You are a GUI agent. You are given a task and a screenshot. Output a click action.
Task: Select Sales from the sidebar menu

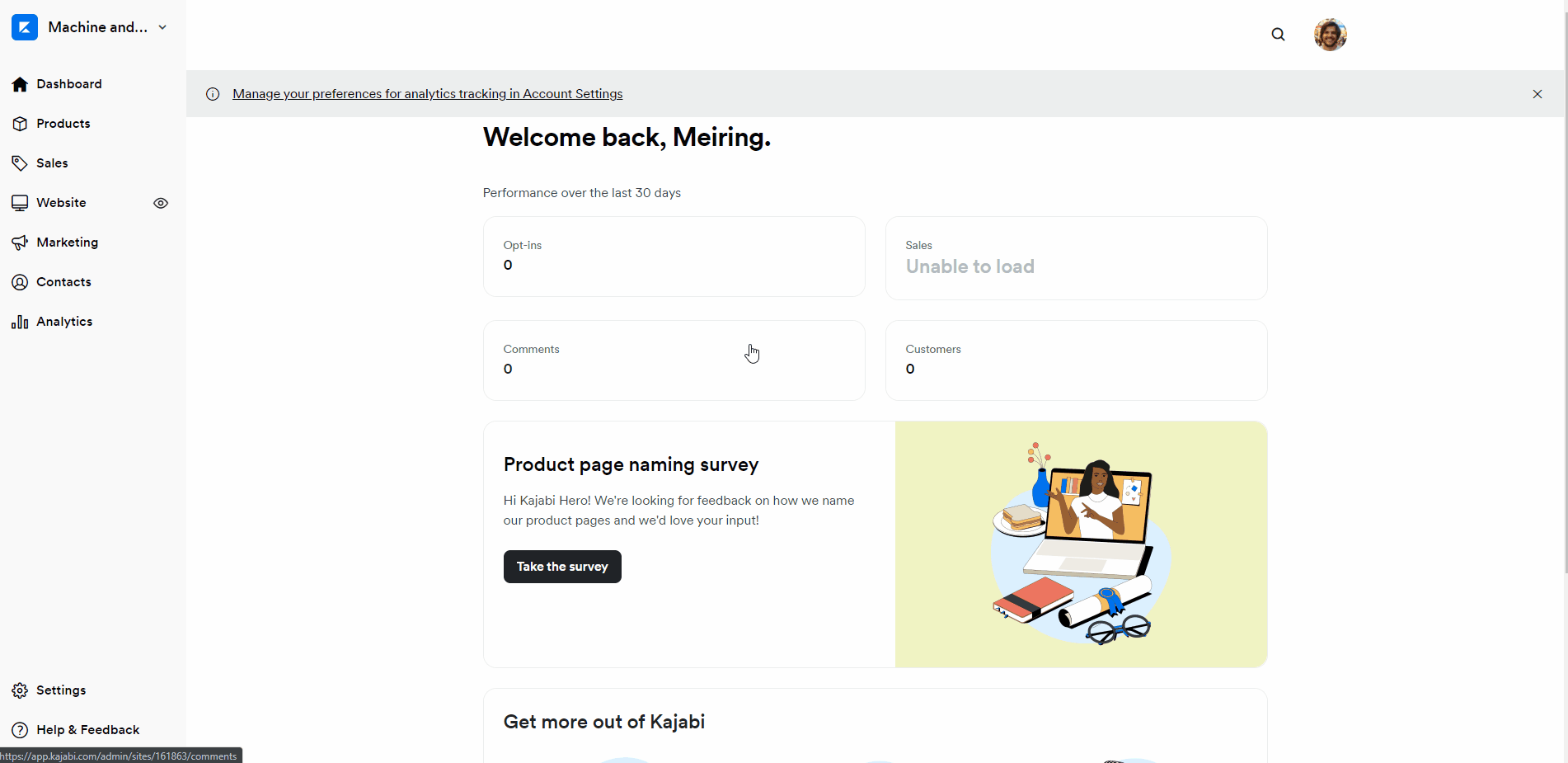(52, 162)
